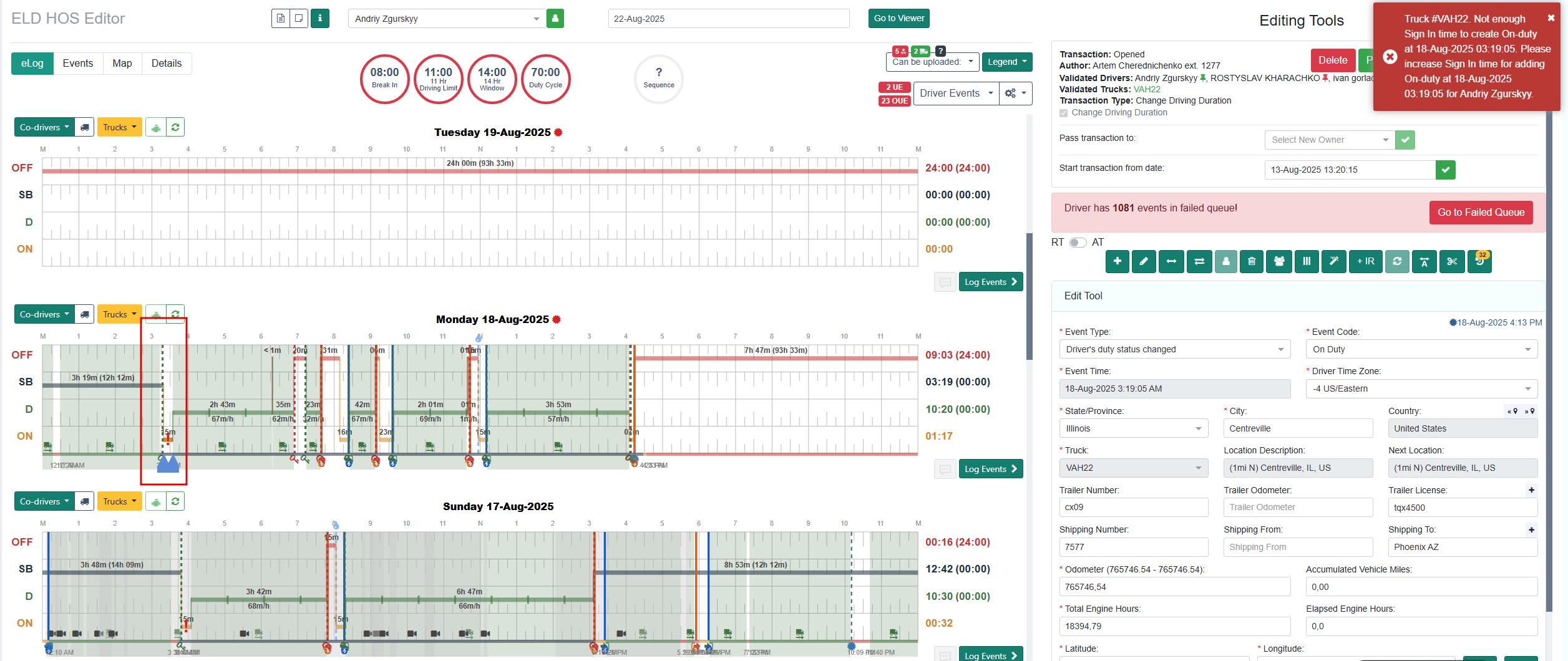
Task: Click the 08:00 Break In circle gauge
Action: coord(384,79)
